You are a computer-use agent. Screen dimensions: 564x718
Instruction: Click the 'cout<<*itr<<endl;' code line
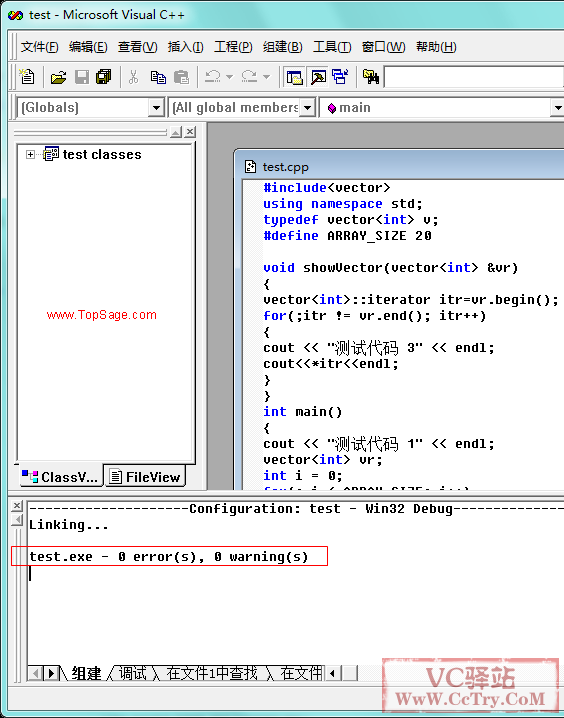(x=331, y=364)
